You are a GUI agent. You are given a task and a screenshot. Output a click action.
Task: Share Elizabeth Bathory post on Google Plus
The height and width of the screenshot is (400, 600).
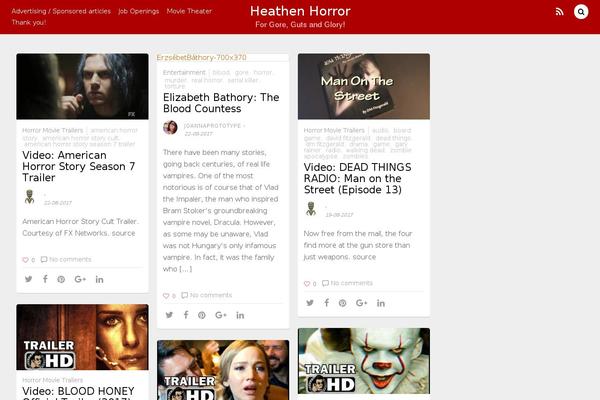[221, 315]
